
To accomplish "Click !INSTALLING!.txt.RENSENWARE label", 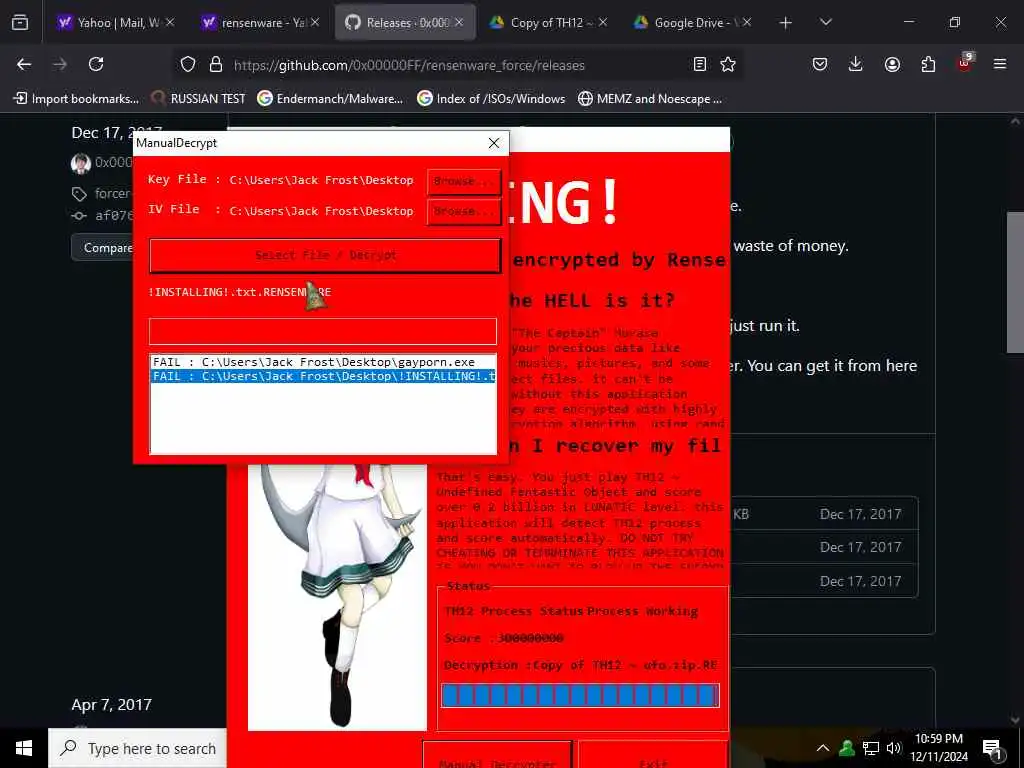I will [x=240, y=292].
